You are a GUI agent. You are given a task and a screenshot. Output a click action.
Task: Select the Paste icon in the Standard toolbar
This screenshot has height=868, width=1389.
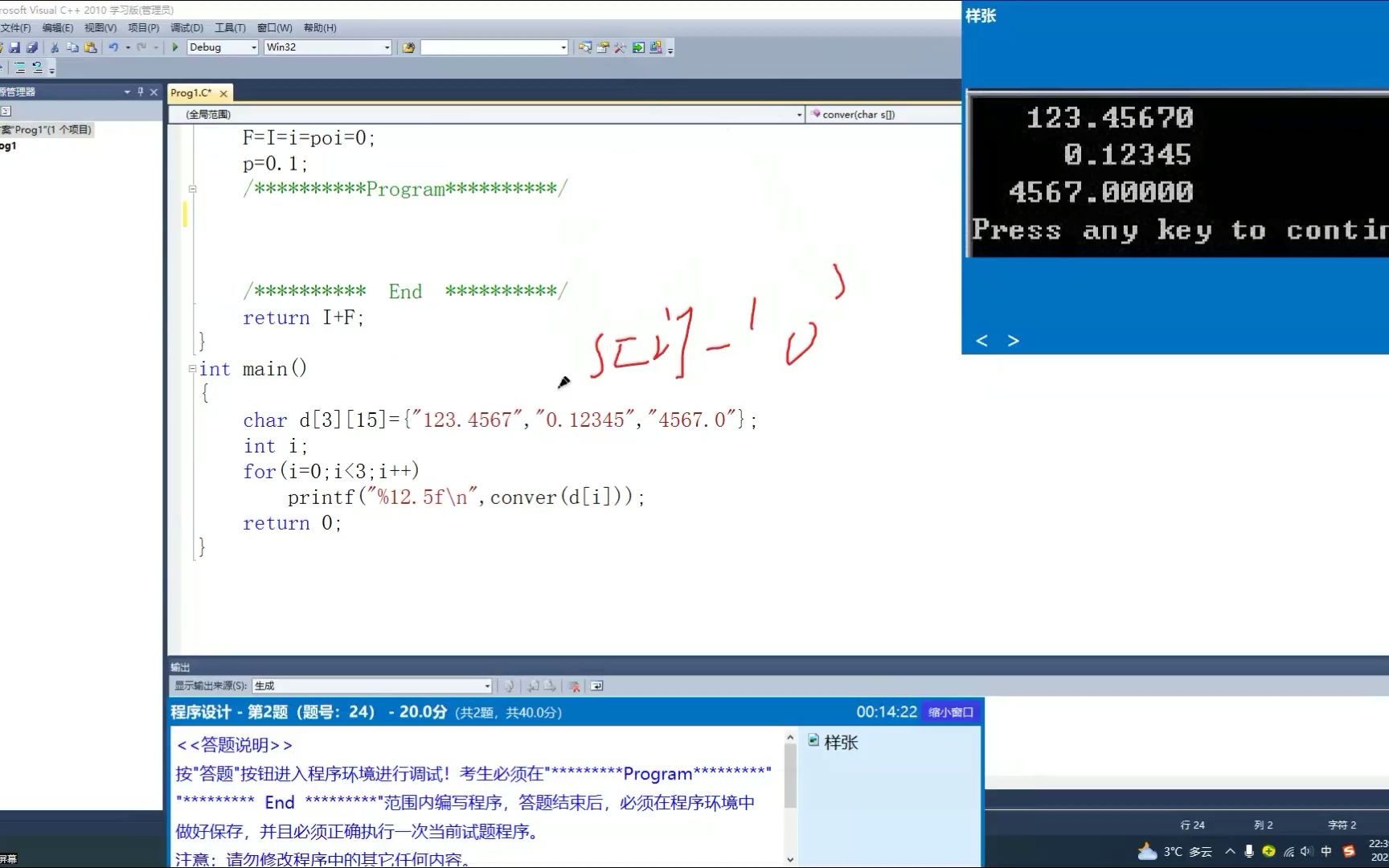click(91, 47)
